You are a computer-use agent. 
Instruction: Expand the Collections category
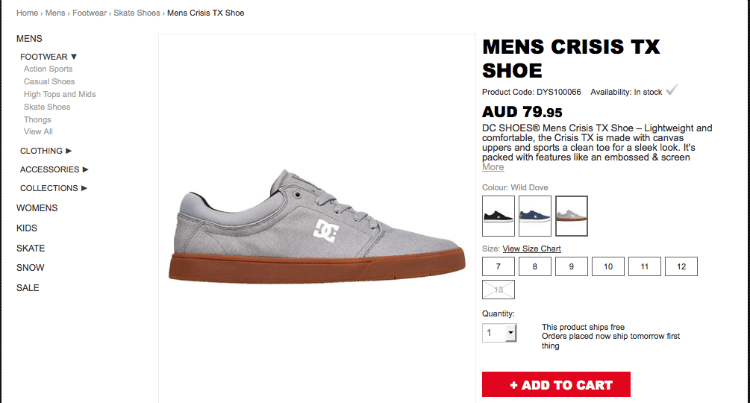click(x=53, y=188)
